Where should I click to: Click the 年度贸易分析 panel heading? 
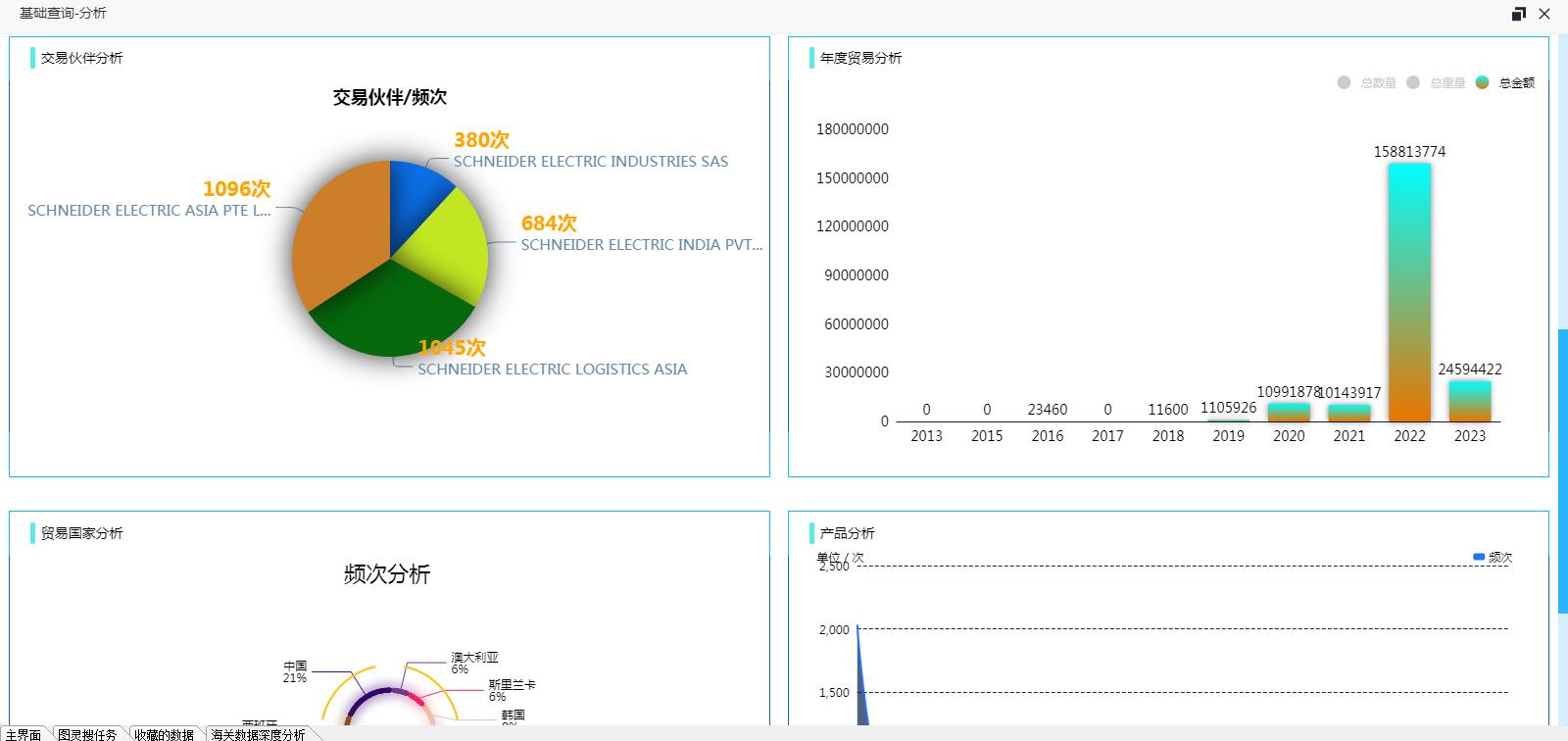click(x=861, y=58)
